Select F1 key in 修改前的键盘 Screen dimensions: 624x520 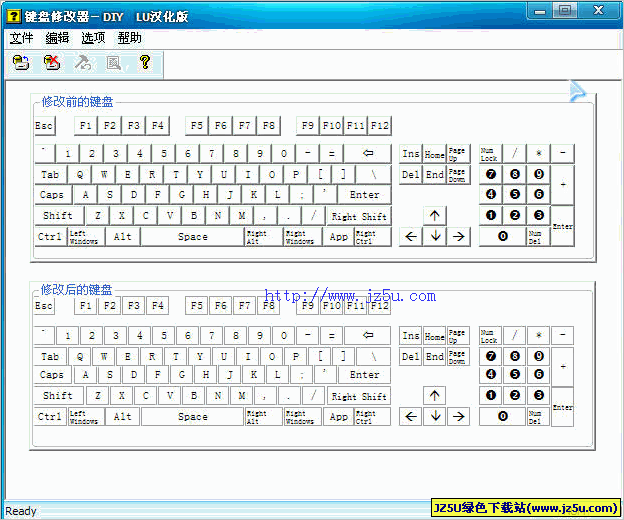[x=86, y=126]
